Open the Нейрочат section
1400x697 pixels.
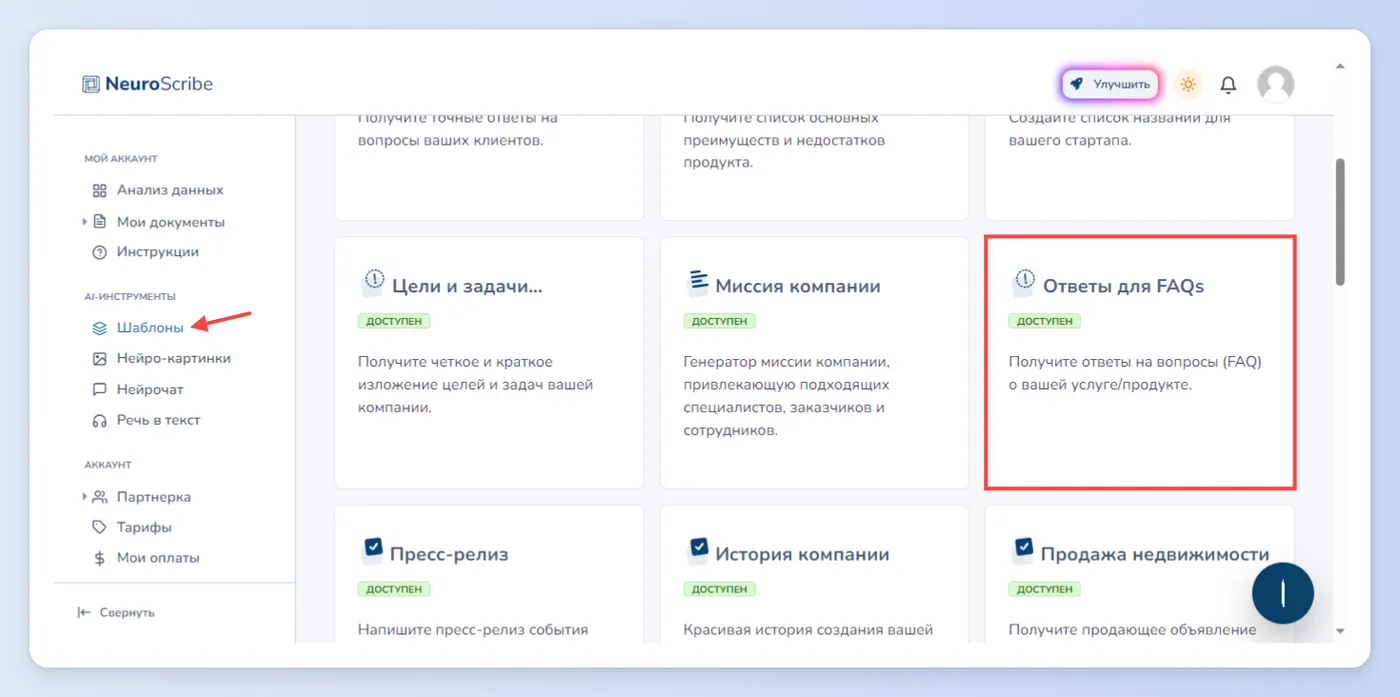coord(150,389)
